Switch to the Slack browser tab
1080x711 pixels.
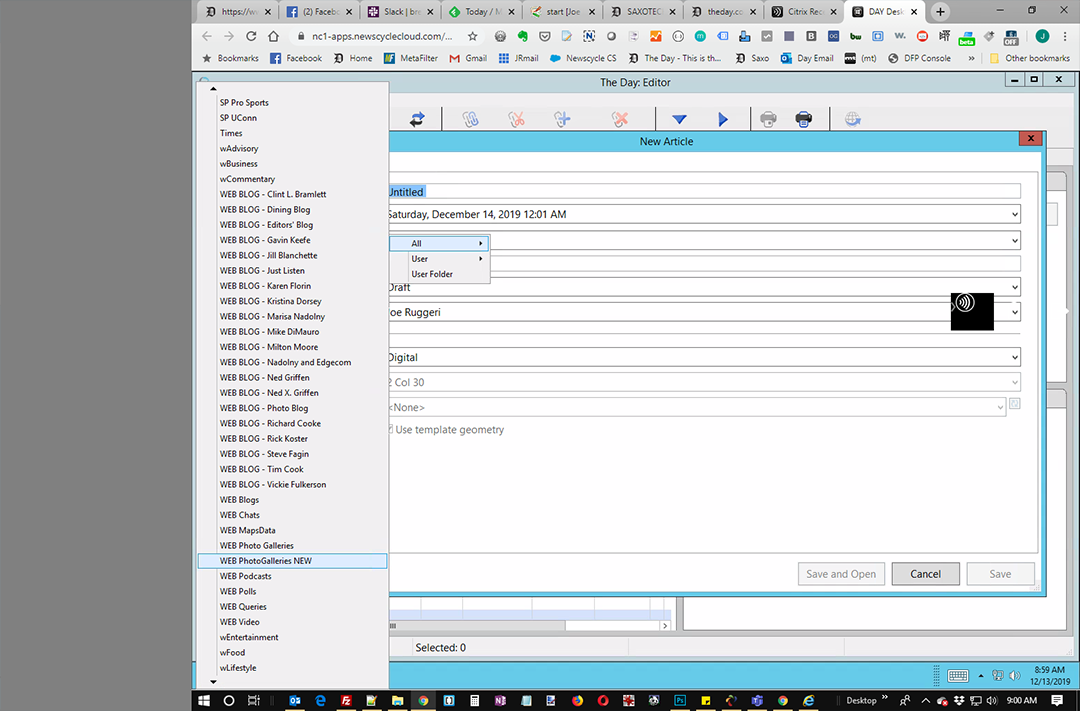(x=401, y=12)
